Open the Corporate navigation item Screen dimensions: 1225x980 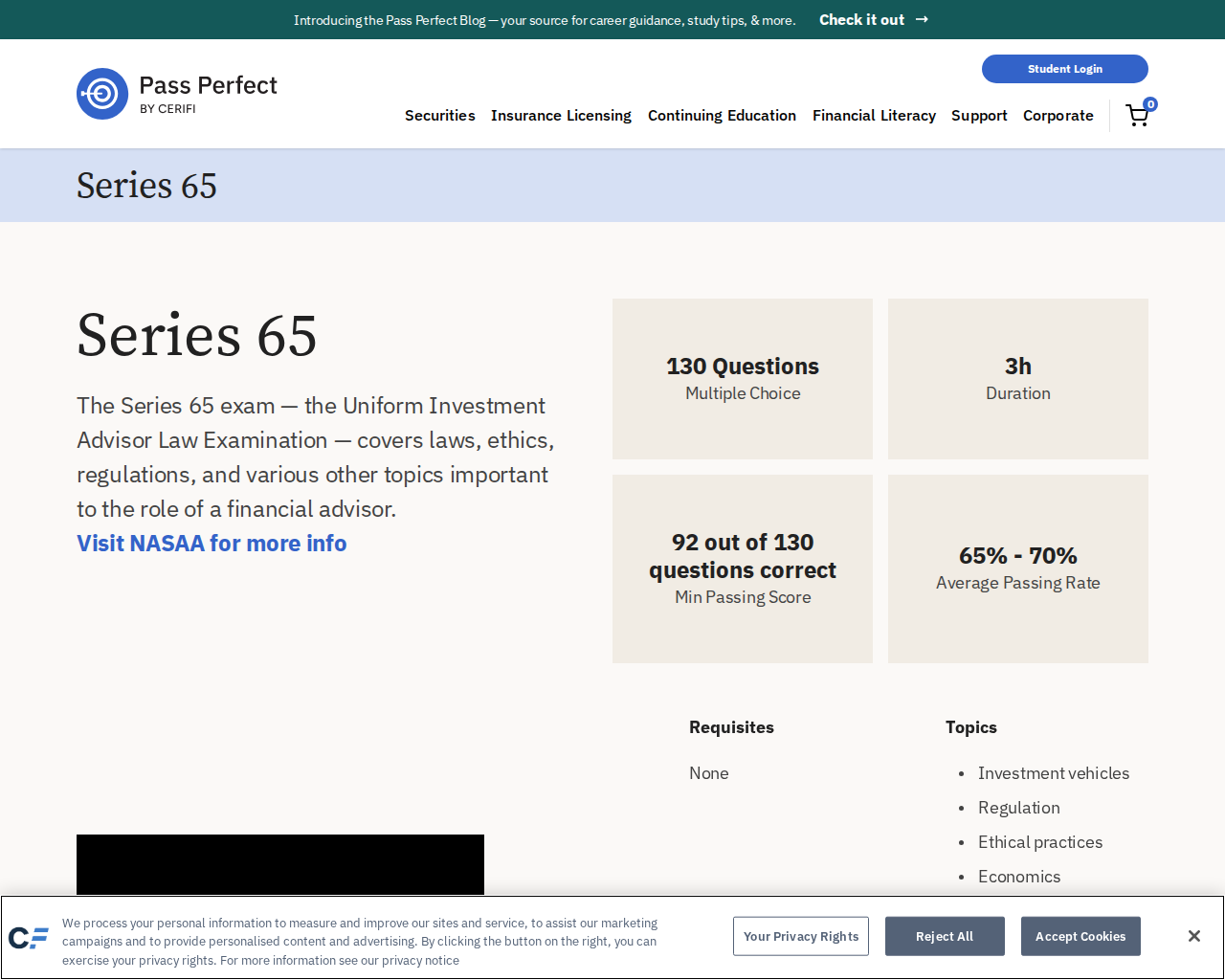point(1058,115)
